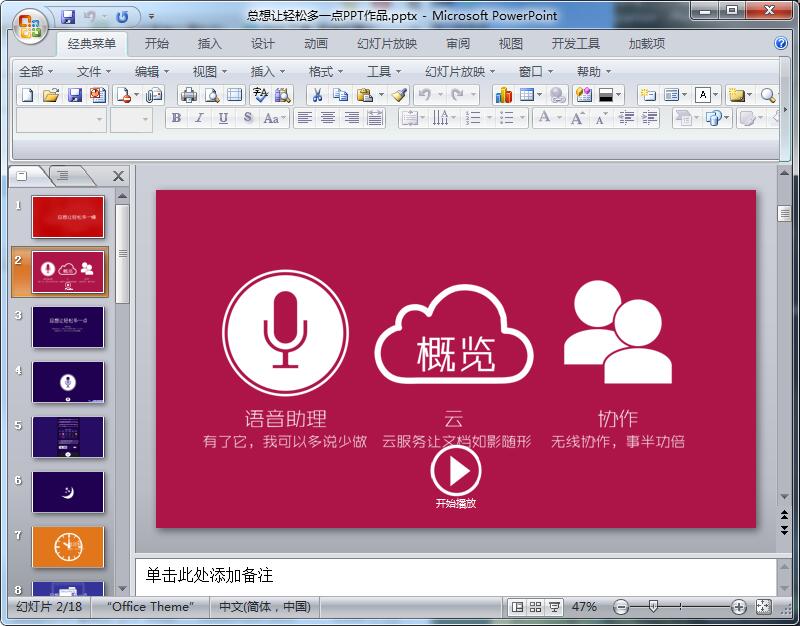The height and width of the screenshot is (626, 800).
Task: Click the notes field 单击此处添加备注
Action: [x=455, y=577]
